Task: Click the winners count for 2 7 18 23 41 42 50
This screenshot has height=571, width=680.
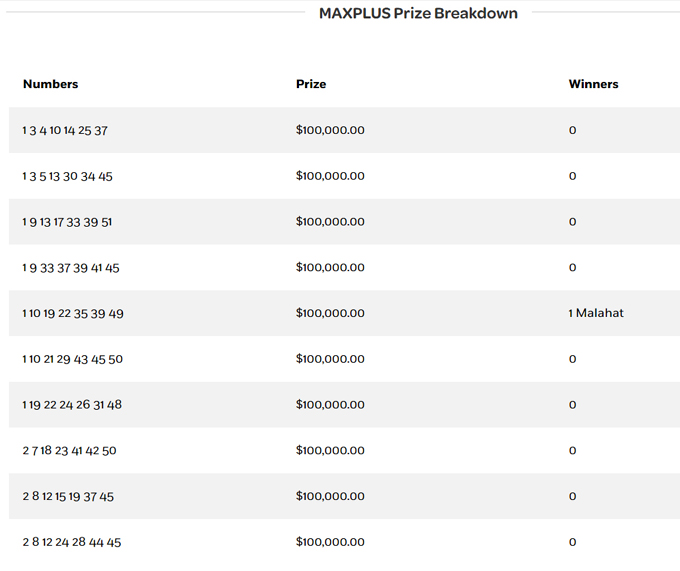Action: pos(572,451)
